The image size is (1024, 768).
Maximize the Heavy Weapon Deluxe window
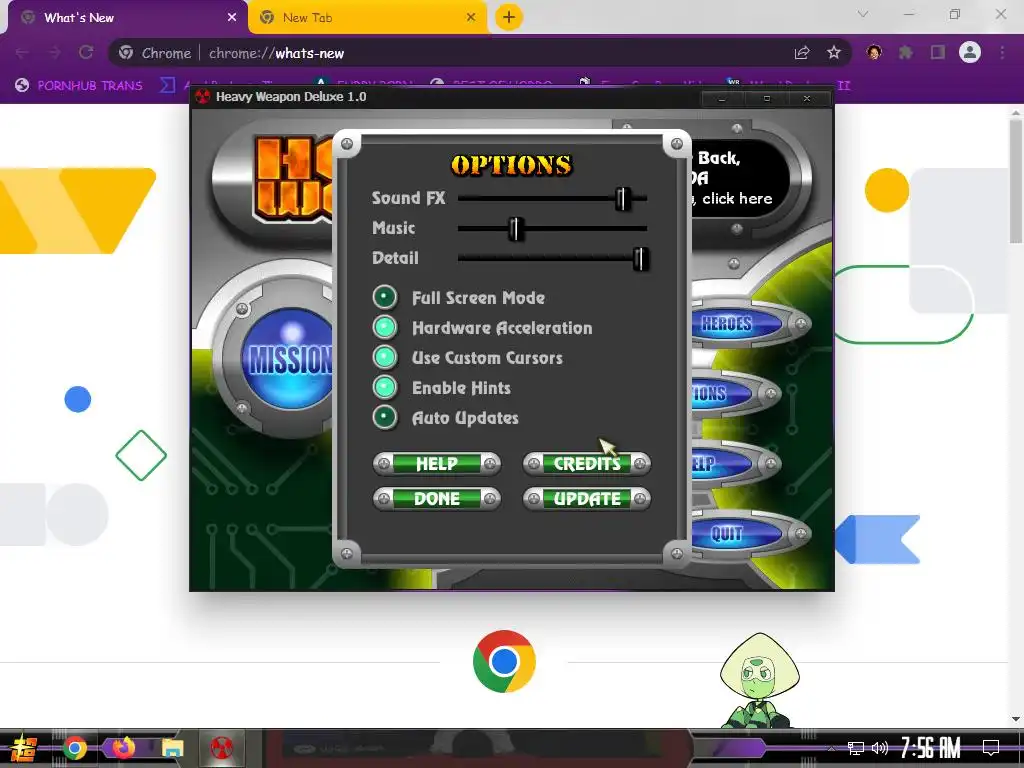pyautogui.click(x=767, y=99)
